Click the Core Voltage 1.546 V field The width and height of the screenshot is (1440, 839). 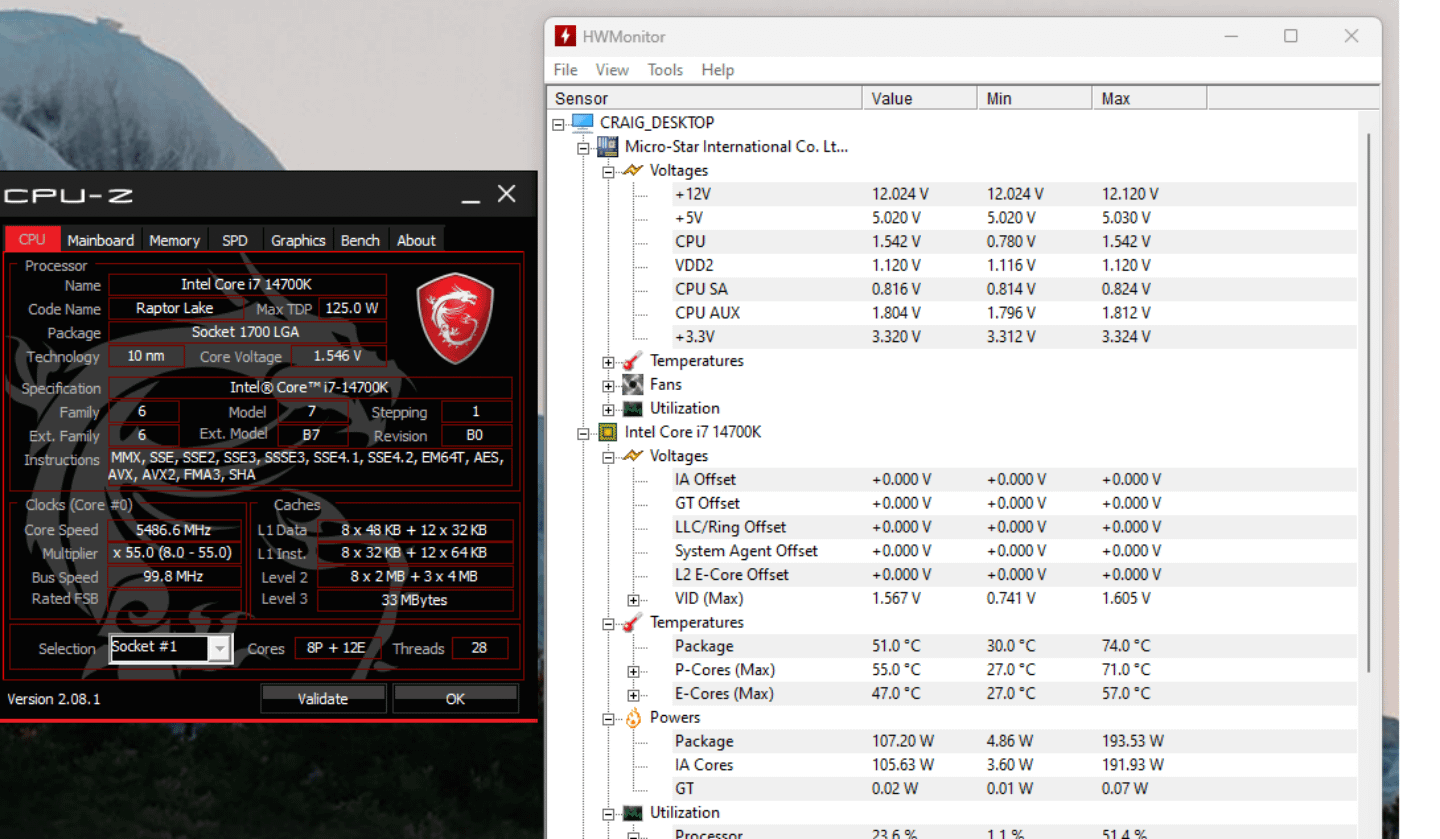[338, 356]
